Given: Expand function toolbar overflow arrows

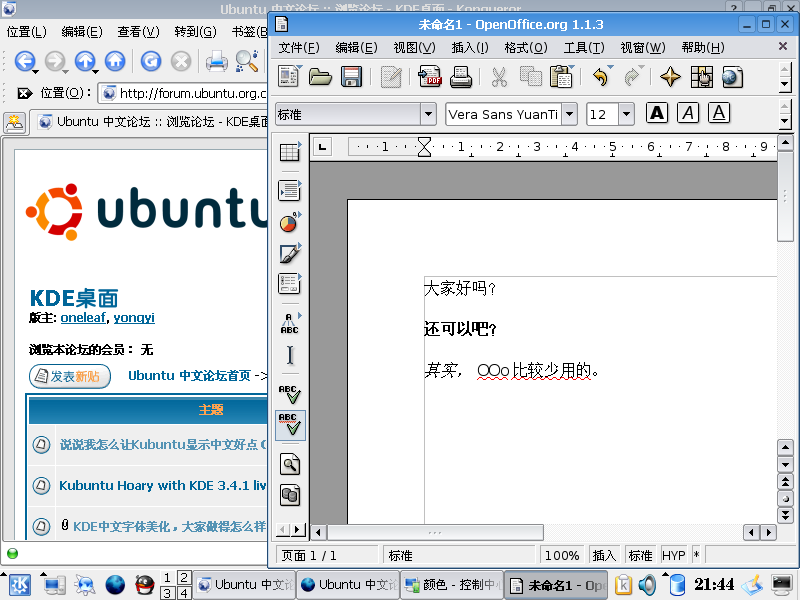Looking at the screenshot, I should (x=785, y=77).
